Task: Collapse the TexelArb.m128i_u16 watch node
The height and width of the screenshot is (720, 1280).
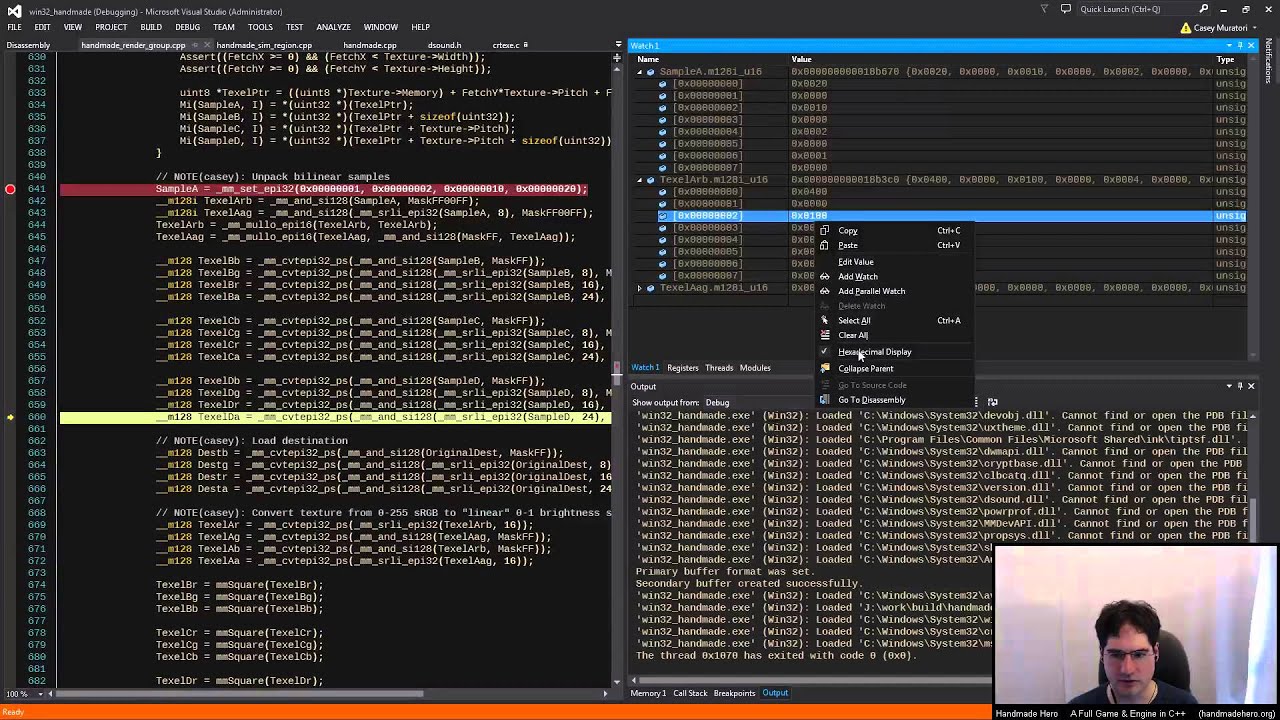Action: pos(640,180)
